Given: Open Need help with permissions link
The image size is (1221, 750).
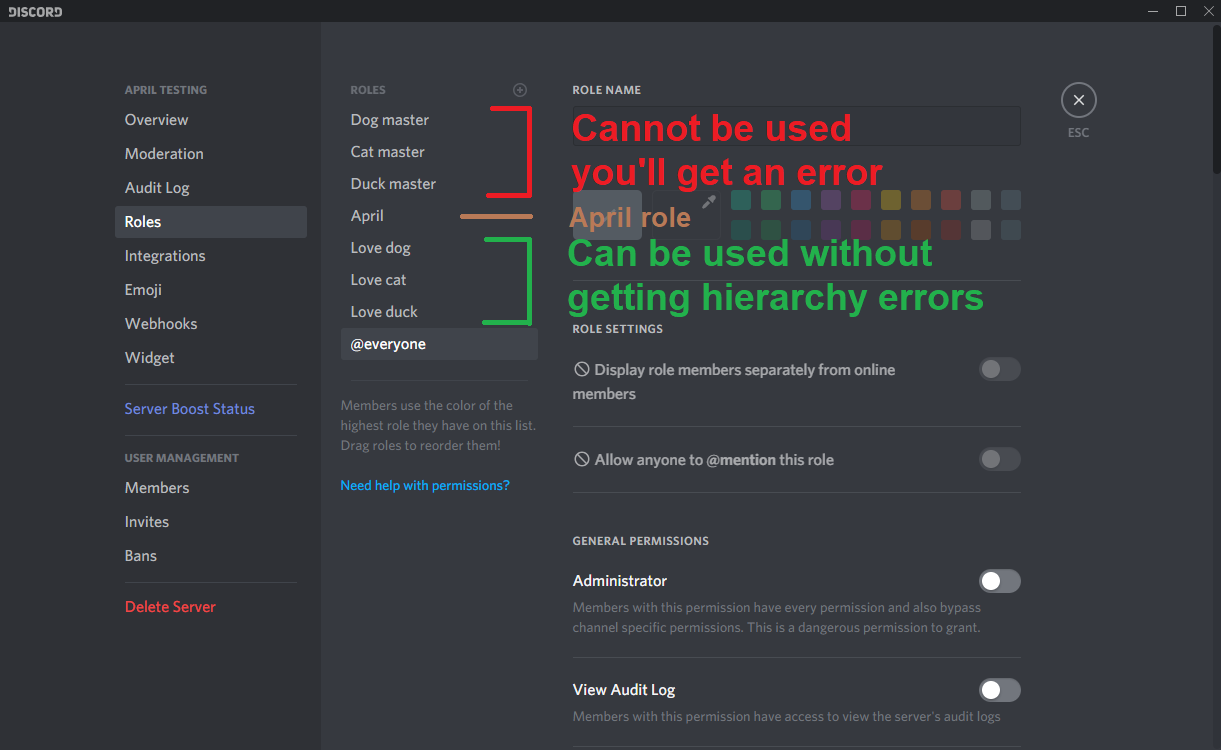Looking at the screenshot, I should click(425, 485).
